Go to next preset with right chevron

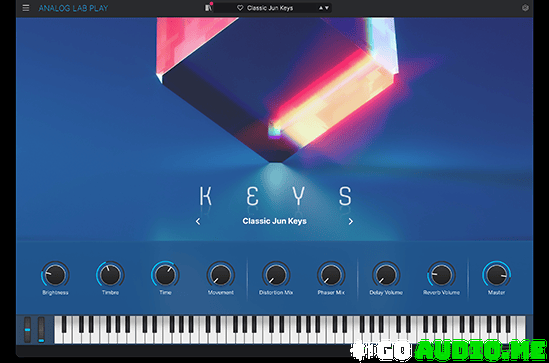click(350, 221)
